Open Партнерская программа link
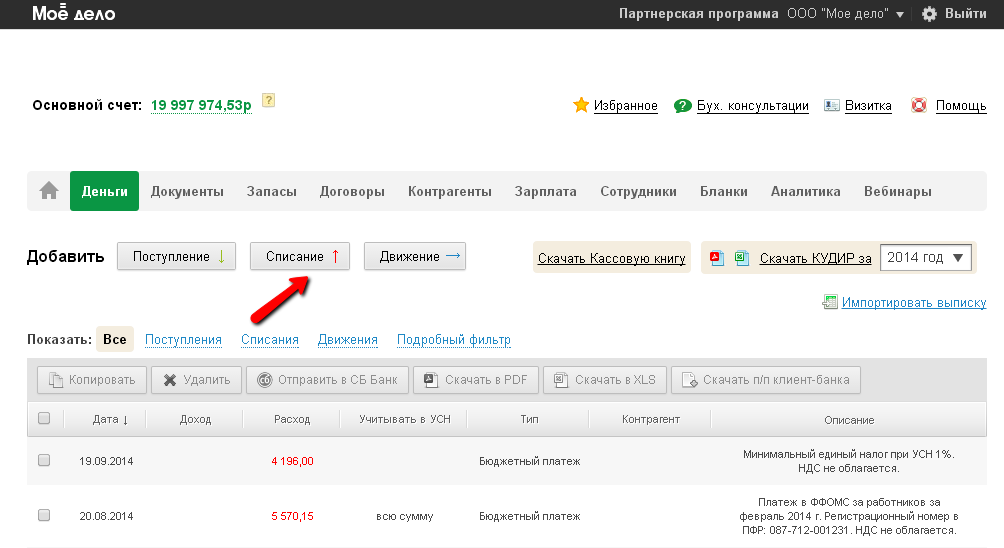 click(699, 14)
